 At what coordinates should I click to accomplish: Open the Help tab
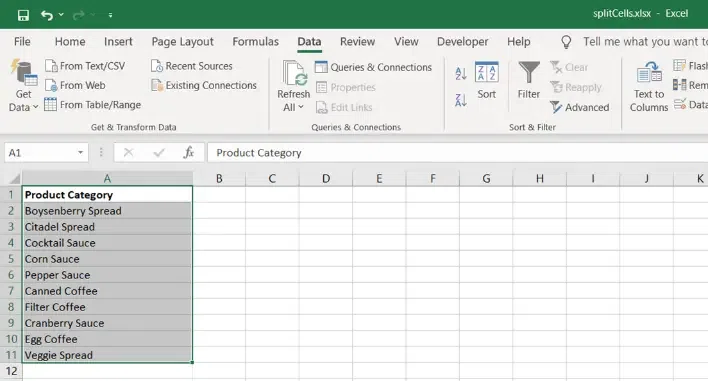pos(518,42)
